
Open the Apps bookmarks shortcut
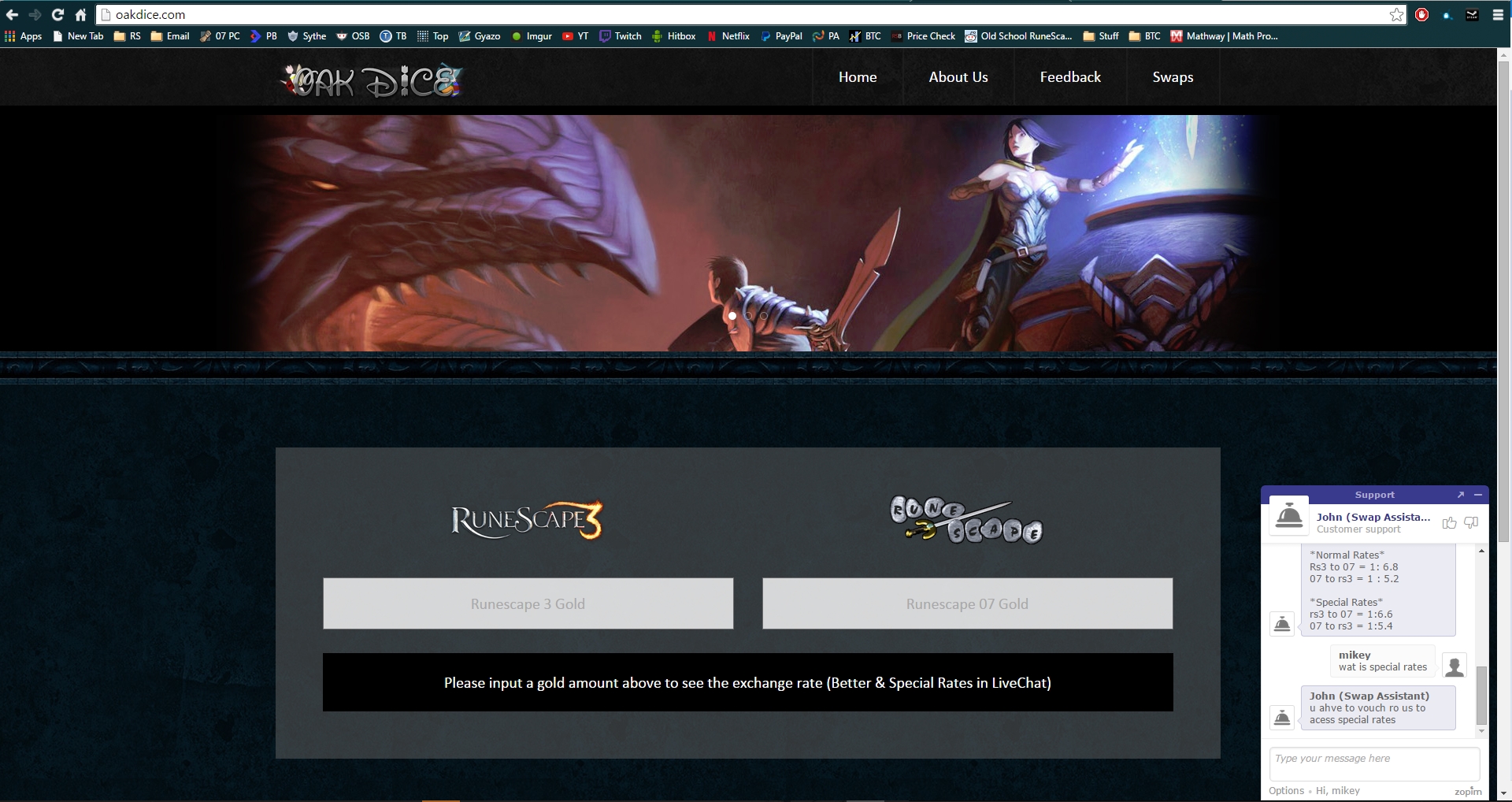24,36
